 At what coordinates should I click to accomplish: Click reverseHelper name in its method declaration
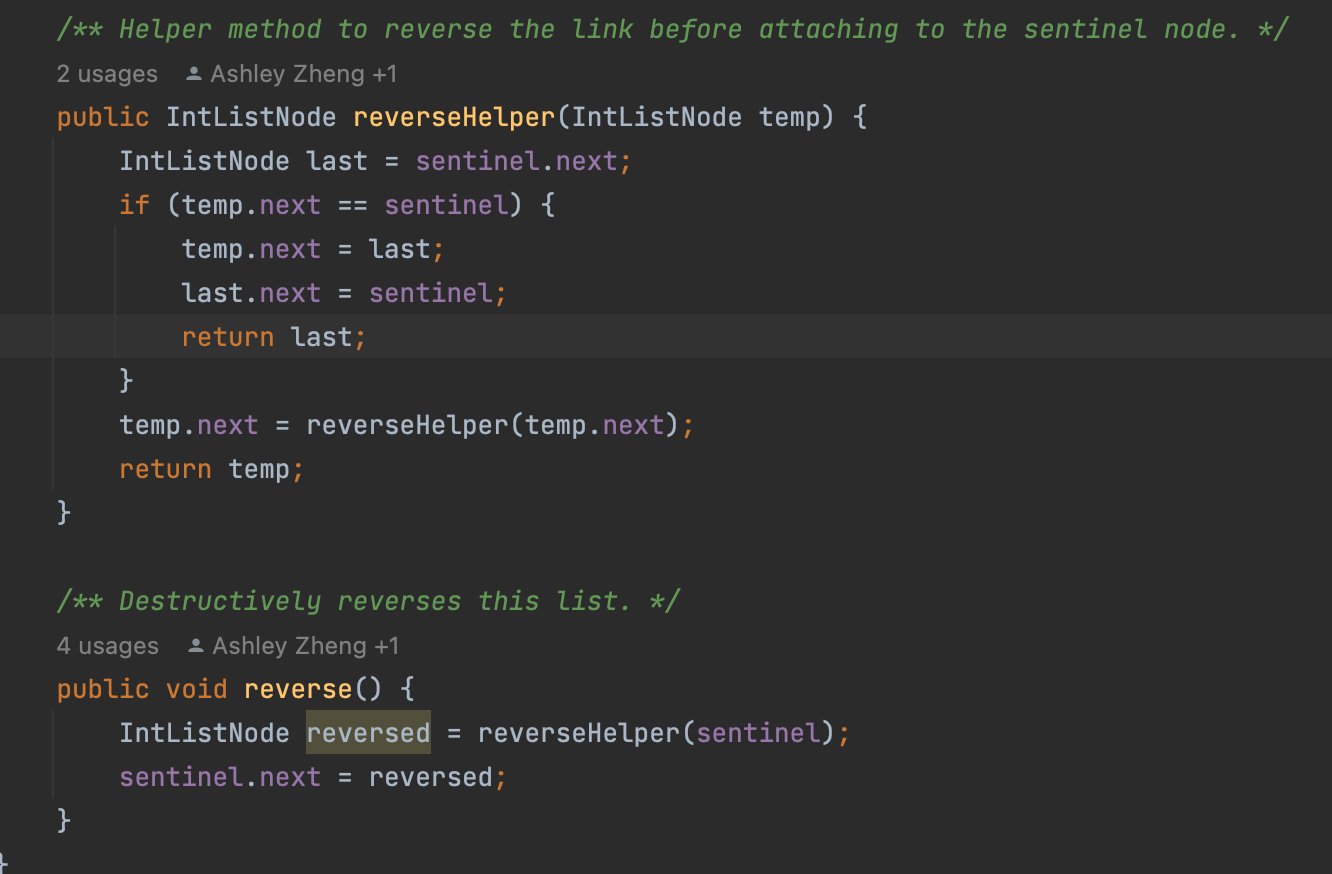(x=453, y=117)
